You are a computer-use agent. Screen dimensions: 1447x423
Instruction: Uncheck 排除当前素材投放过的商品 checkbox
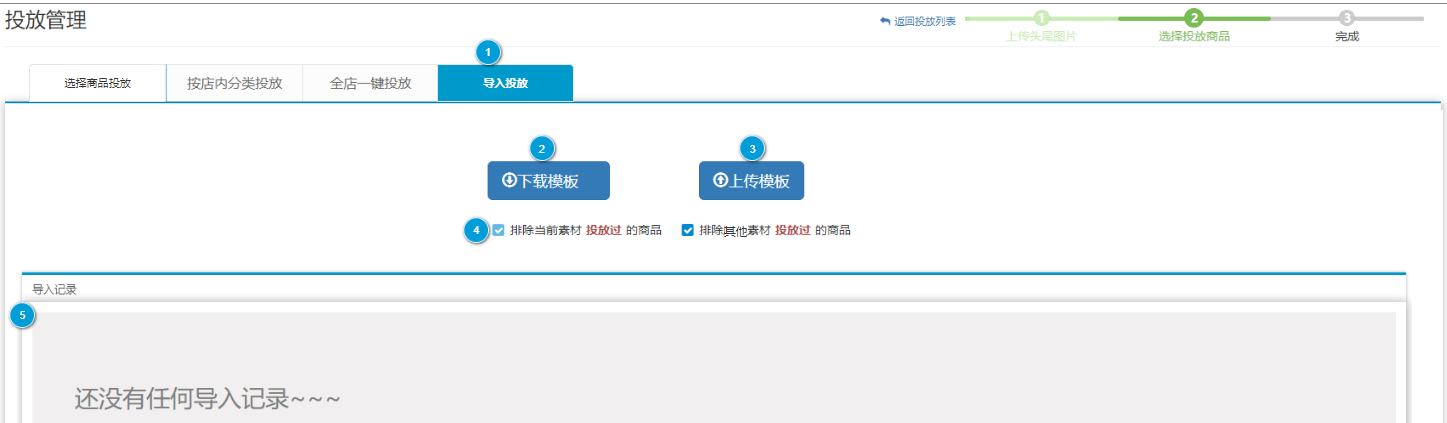click(x=498, y=230)
